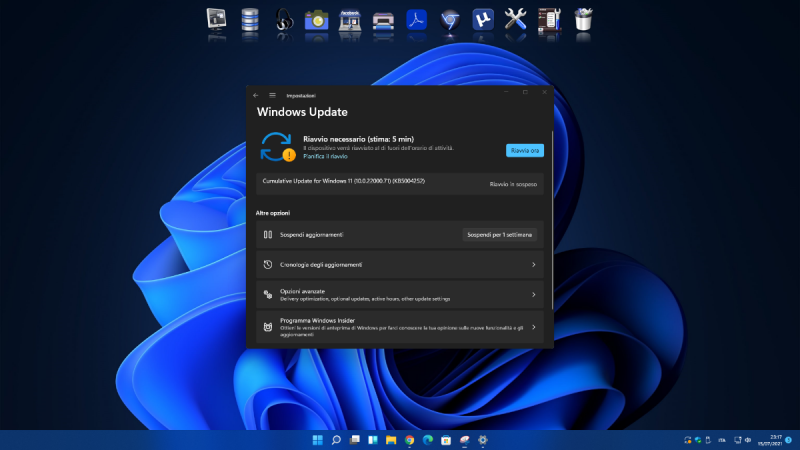
Task: Open the network tray icon
Action: coord(737,440)
